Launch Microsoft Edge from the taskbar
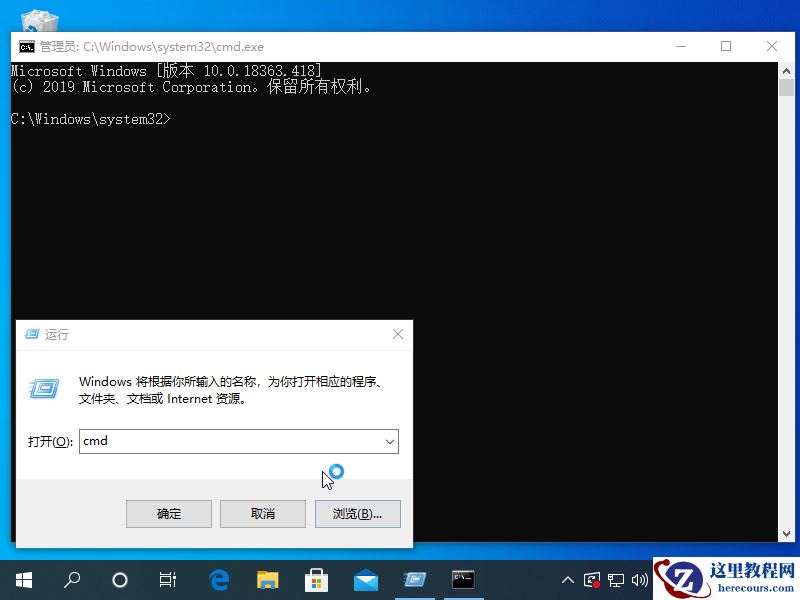800x600 pixels. tap(218, 580)
